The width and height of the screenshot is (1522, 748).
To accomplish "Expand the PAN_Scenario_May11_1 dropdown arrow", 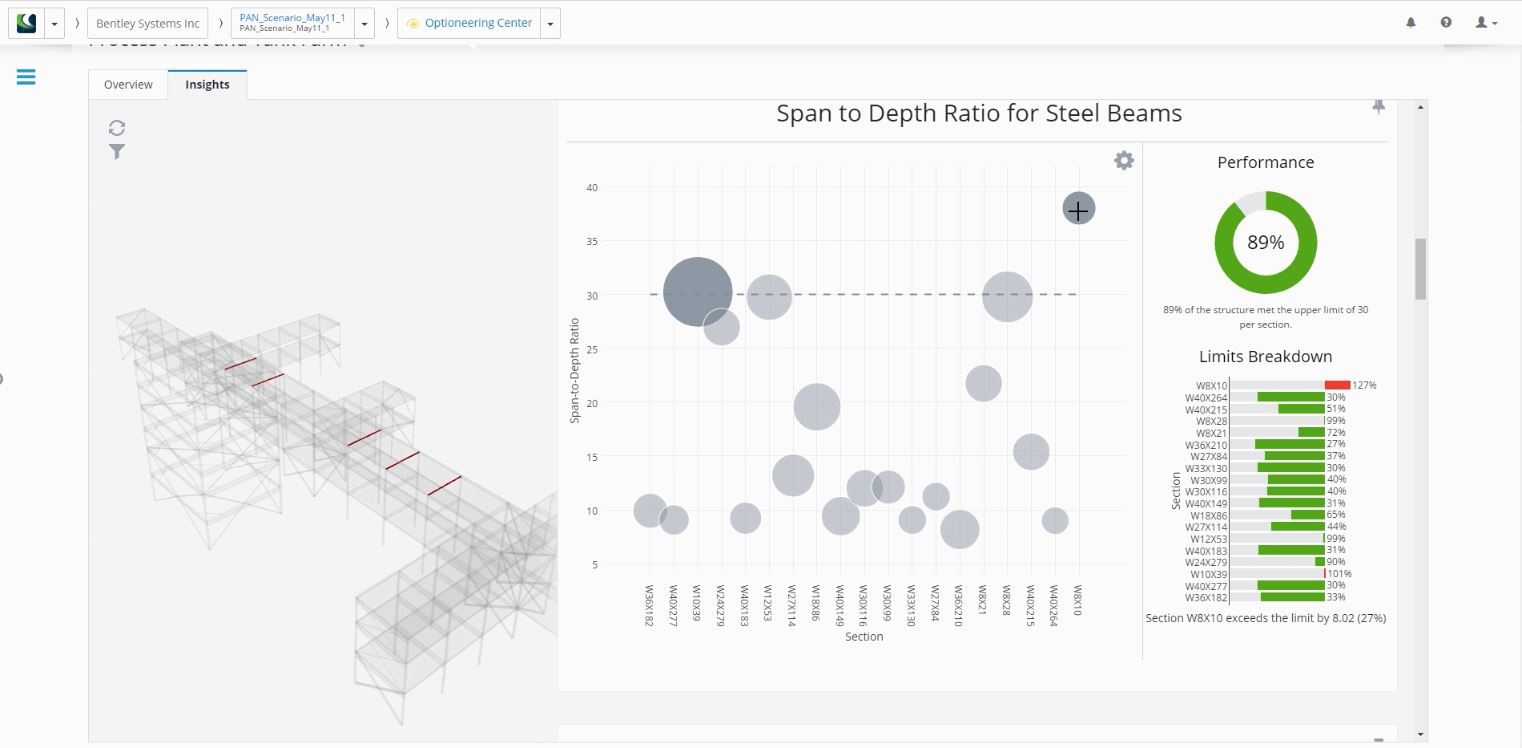I will click(366, 23).
